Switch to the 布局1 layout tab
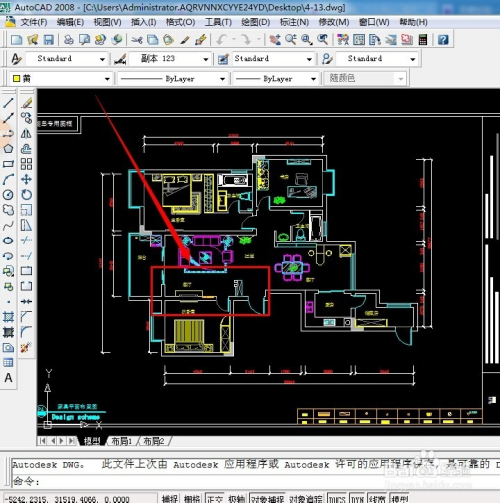 click(121, 441)
